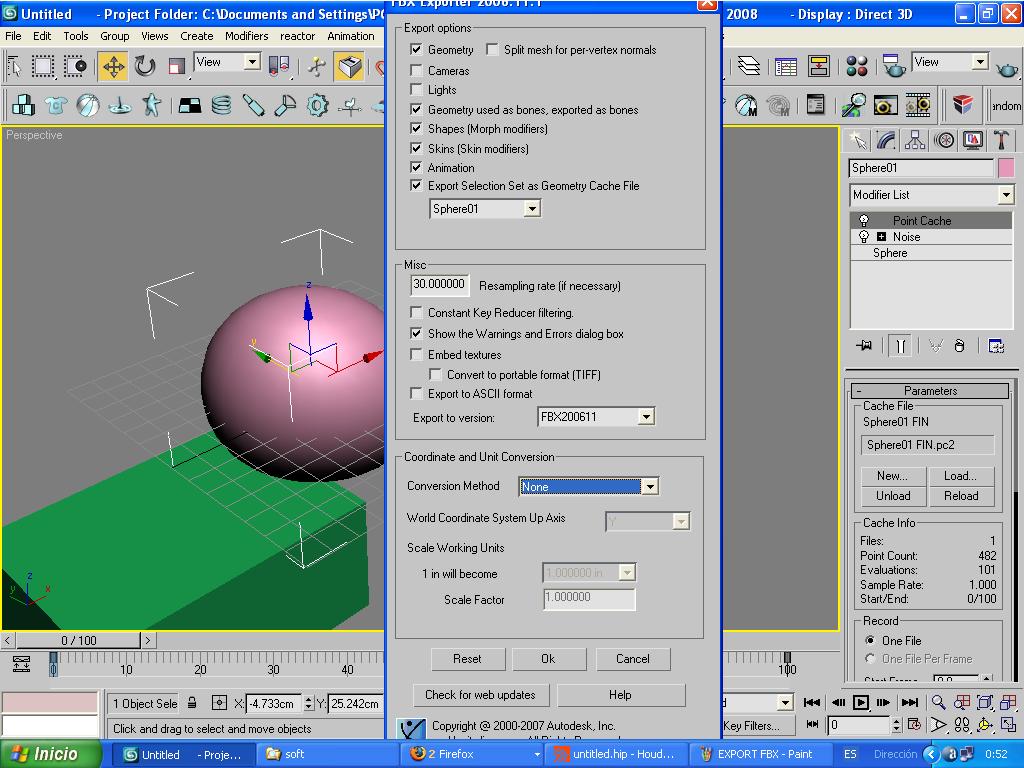Click the Sphere01 pink object color swatch
This screenshot has height=768, width=1024.
tap(1006, 168)
